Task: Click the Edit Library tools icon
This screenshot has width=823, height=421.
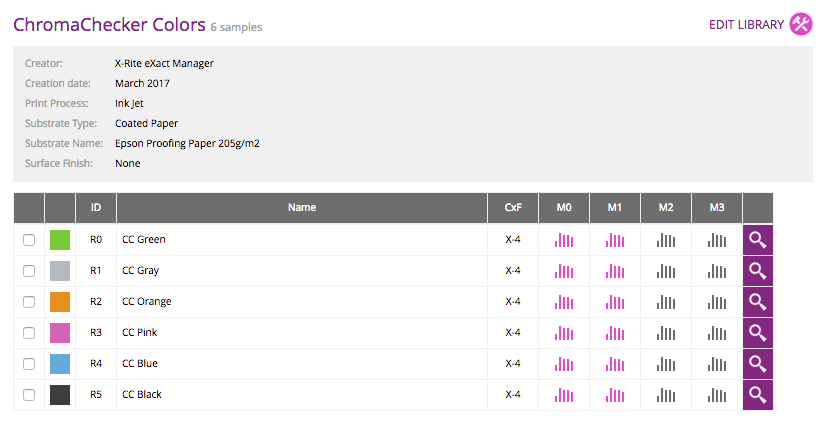Action: click(x=801, y=25)
